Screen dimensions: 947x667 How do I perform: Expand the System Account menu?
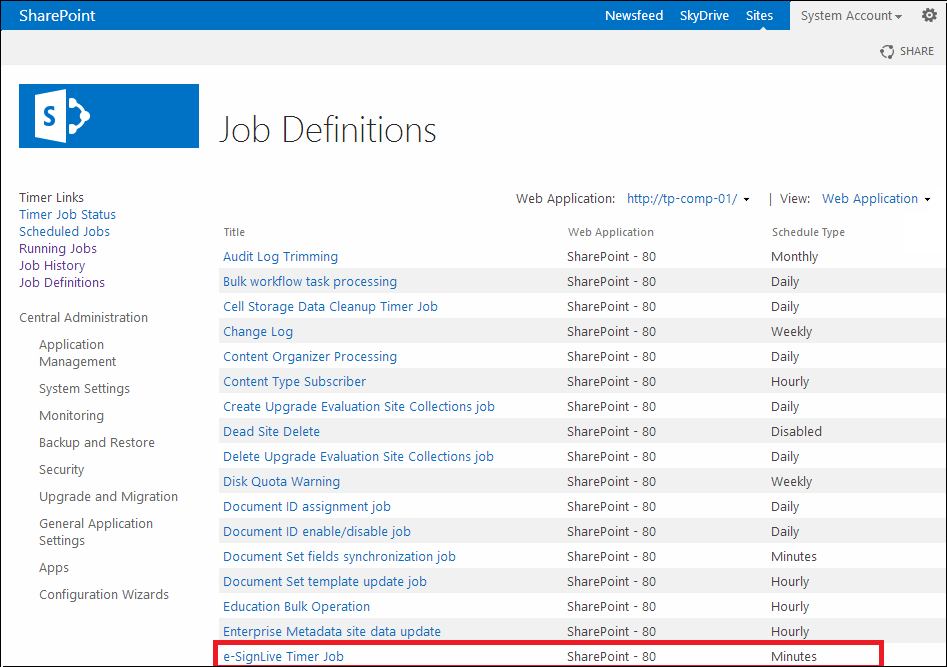(x=851, y=16)
